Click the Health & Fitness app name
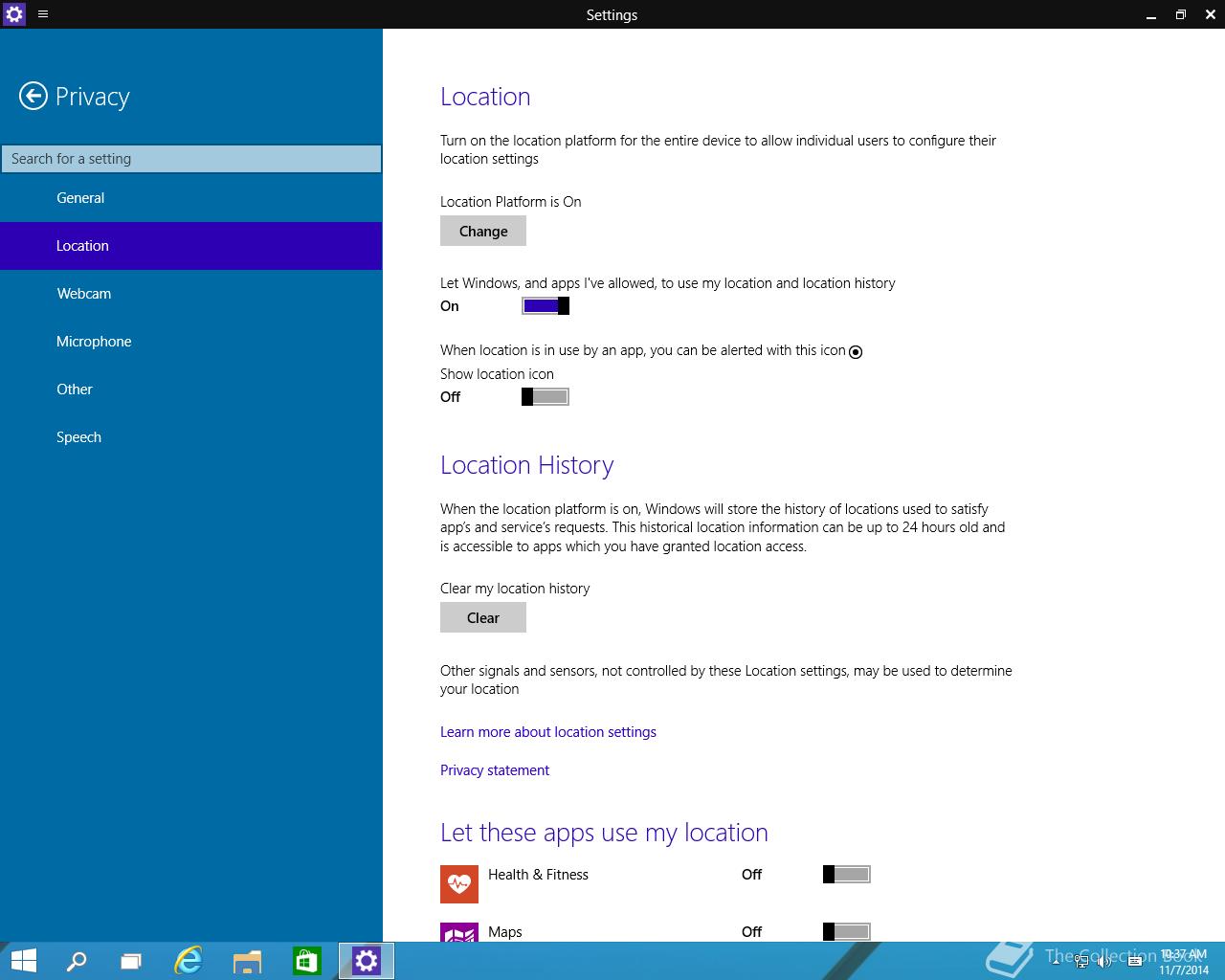 click(x=538, y=875)
